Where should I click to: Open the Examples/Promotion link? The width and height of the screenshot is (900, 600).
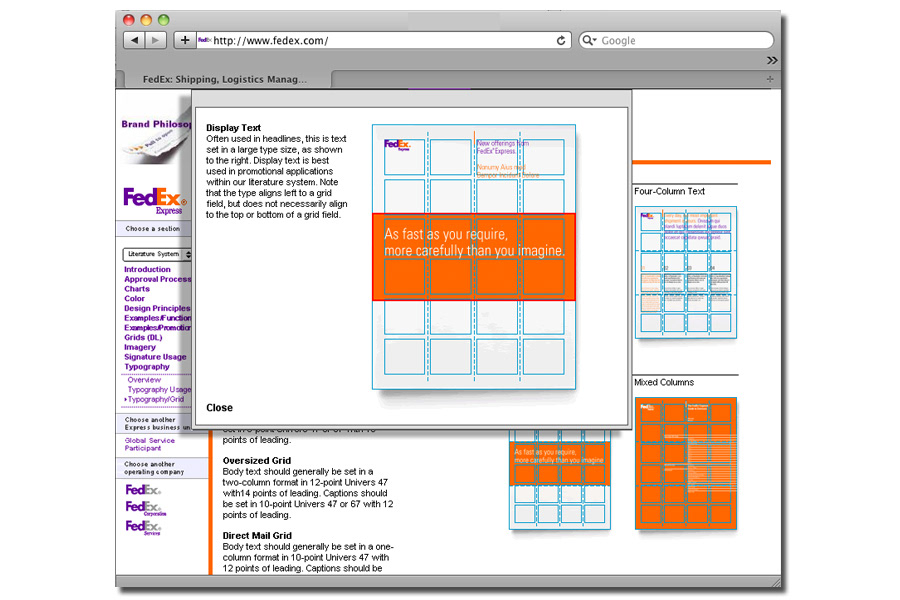(x=158, y=328)
